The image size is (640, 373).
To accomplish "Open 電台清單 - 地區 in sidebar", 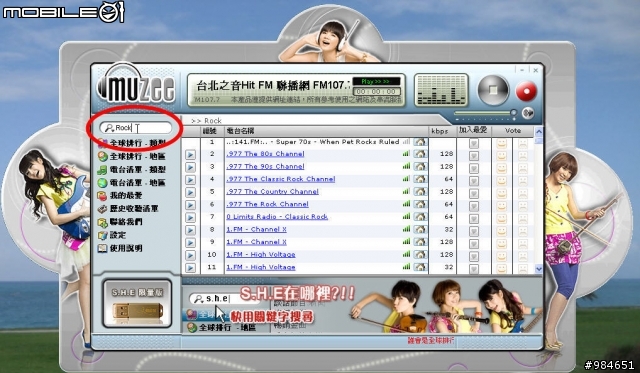I will (x=132, y=182).
